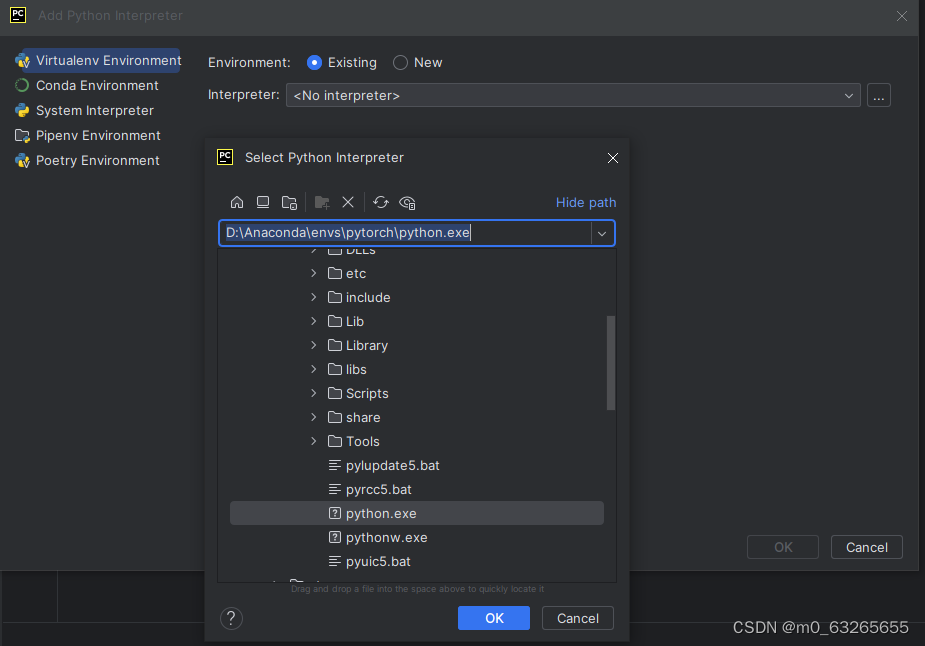Expand the etc folder chevron

point(314,273)
